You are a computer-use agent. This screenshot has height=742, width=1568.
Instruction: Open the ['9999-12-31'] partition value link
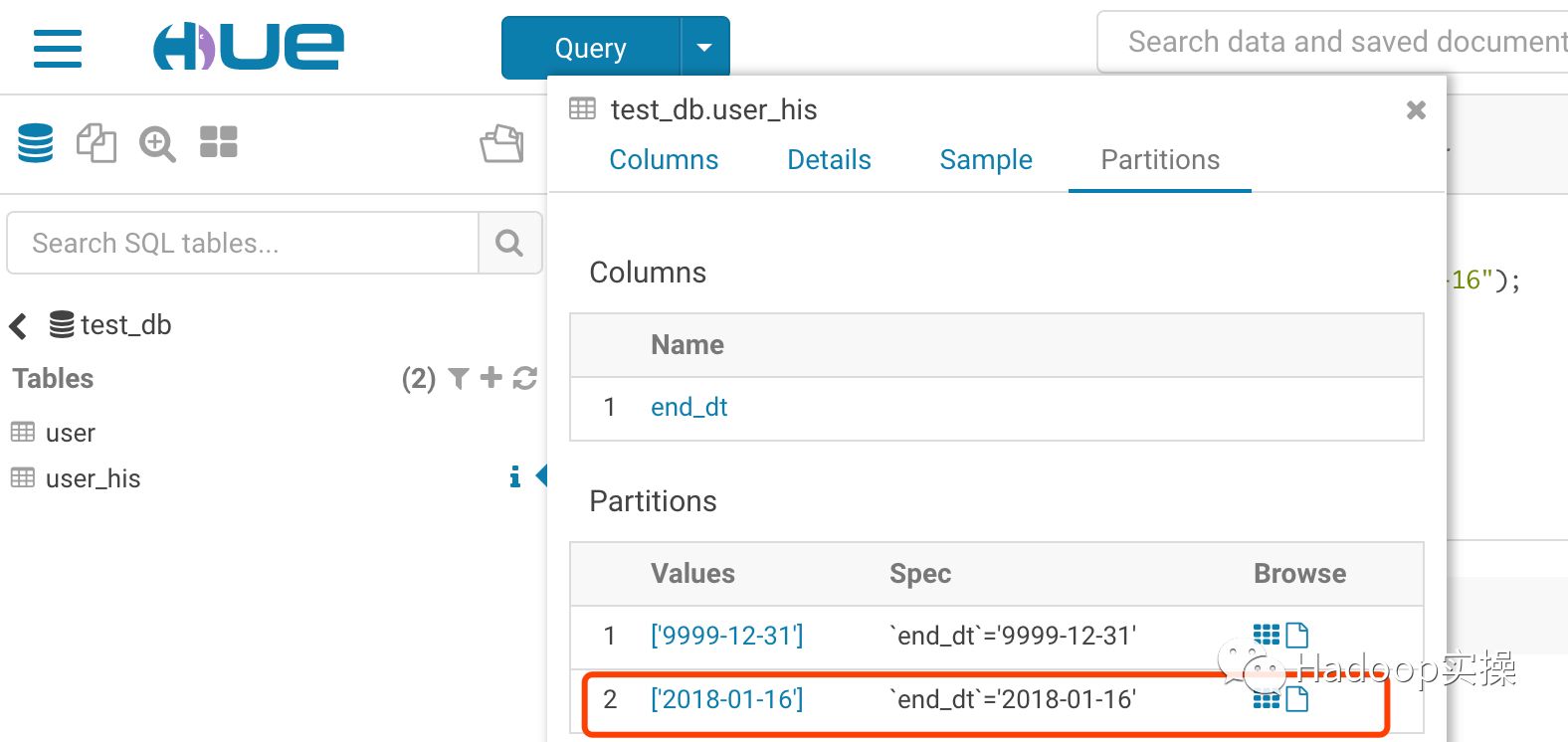[x=727, y=636]
